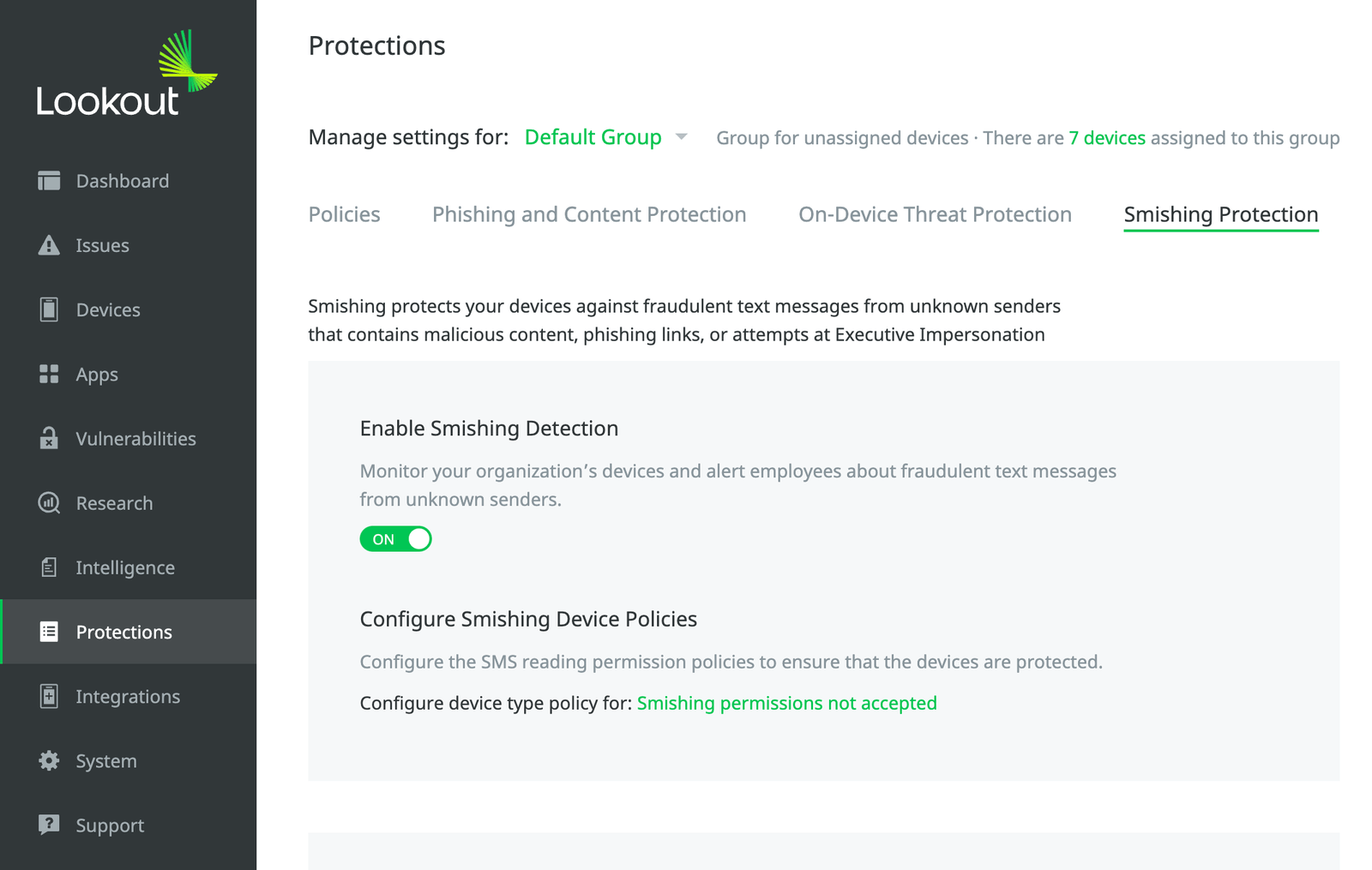1372x870 pixels.
Task: Open the Vulnerabilities padlock icon
Action: [x=49, y=438]
